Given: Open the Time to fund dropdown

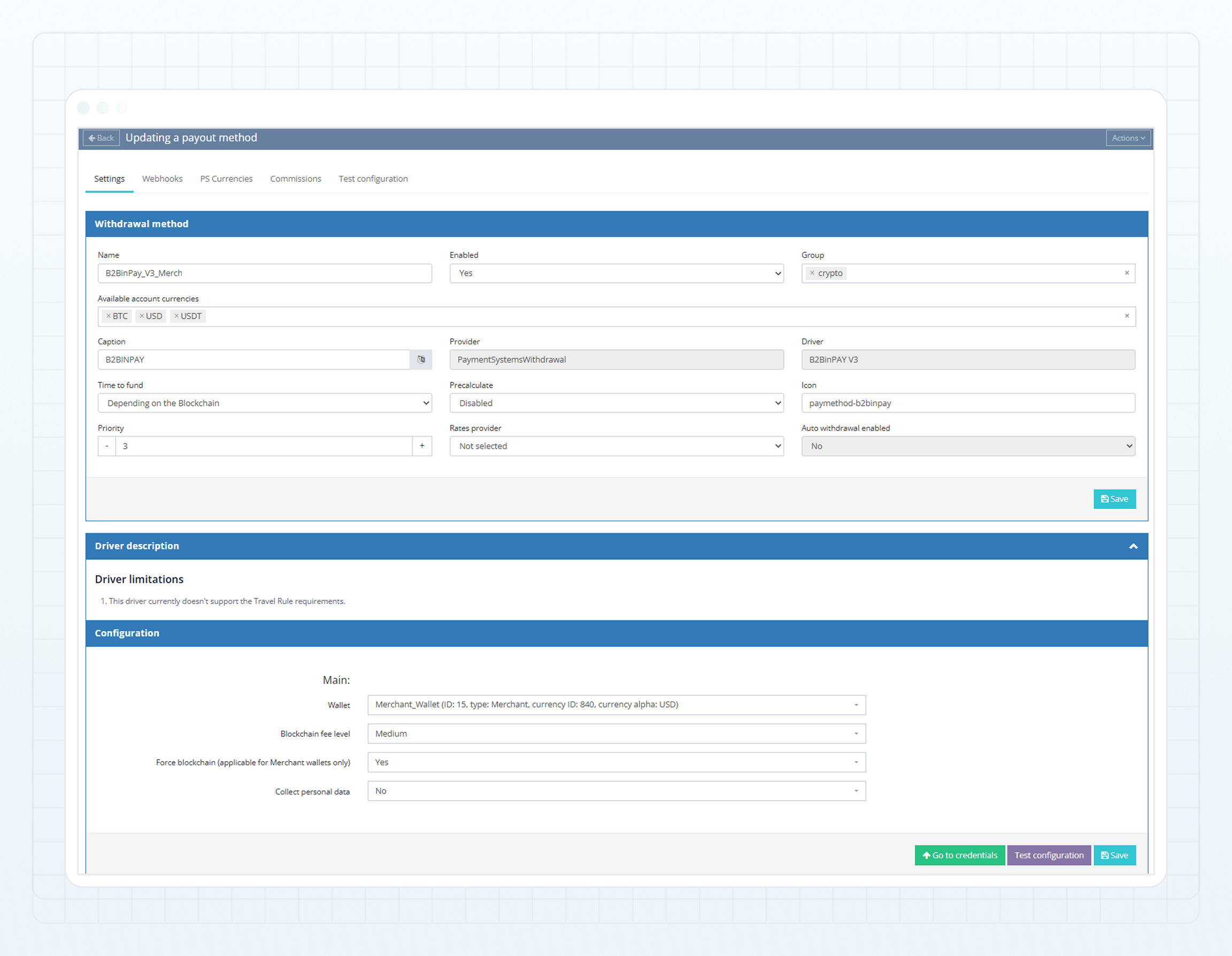Looking at the screenshot, I should click(265, 403).
